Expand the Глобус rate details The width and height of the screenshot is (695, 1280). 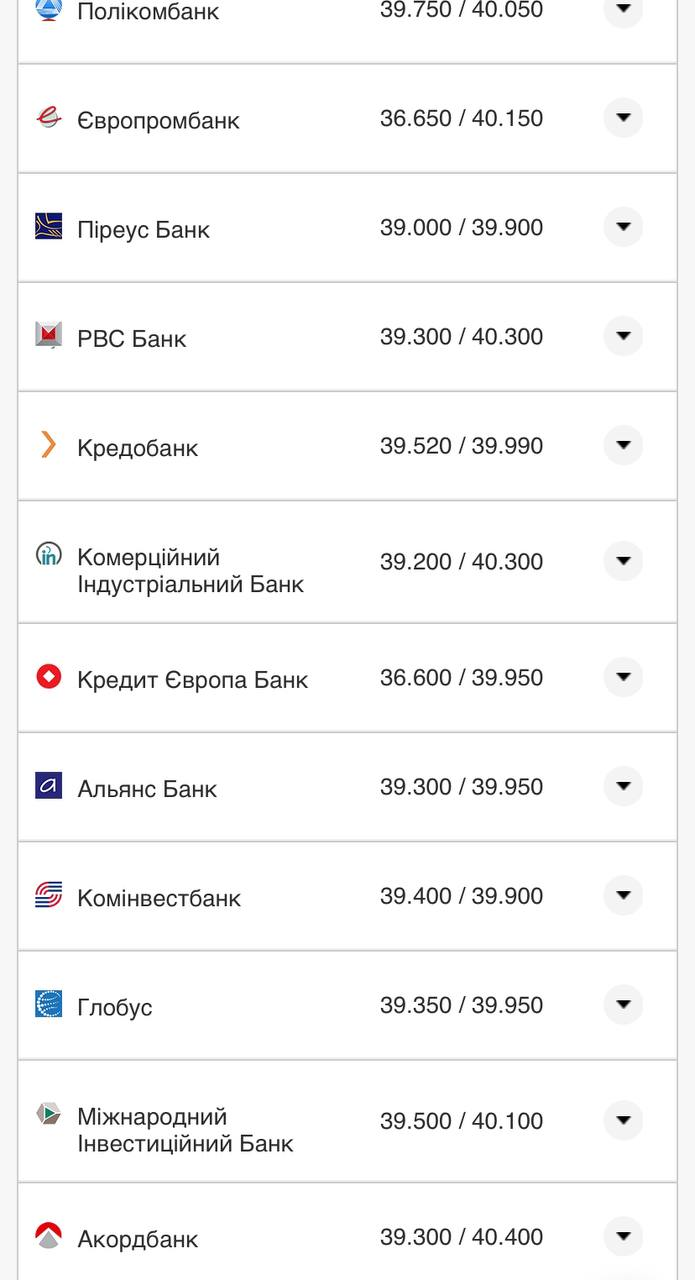pos(623,1004)
